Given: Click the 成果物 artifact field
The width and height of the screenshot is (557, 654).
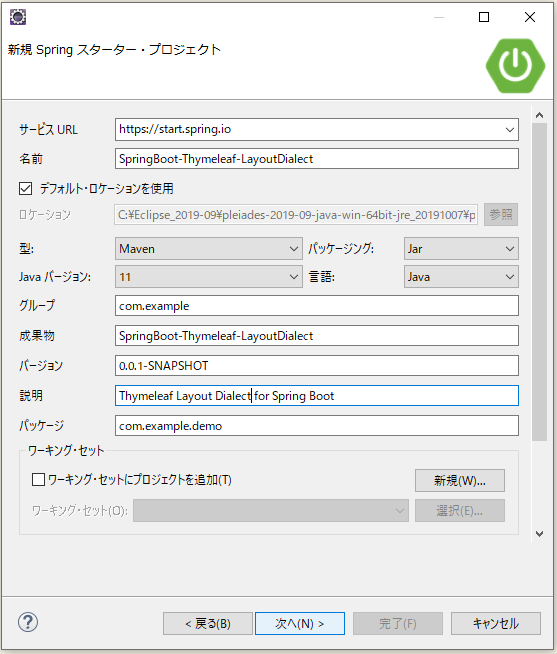Looking at the screenshot, I should (x=317, y=336).
